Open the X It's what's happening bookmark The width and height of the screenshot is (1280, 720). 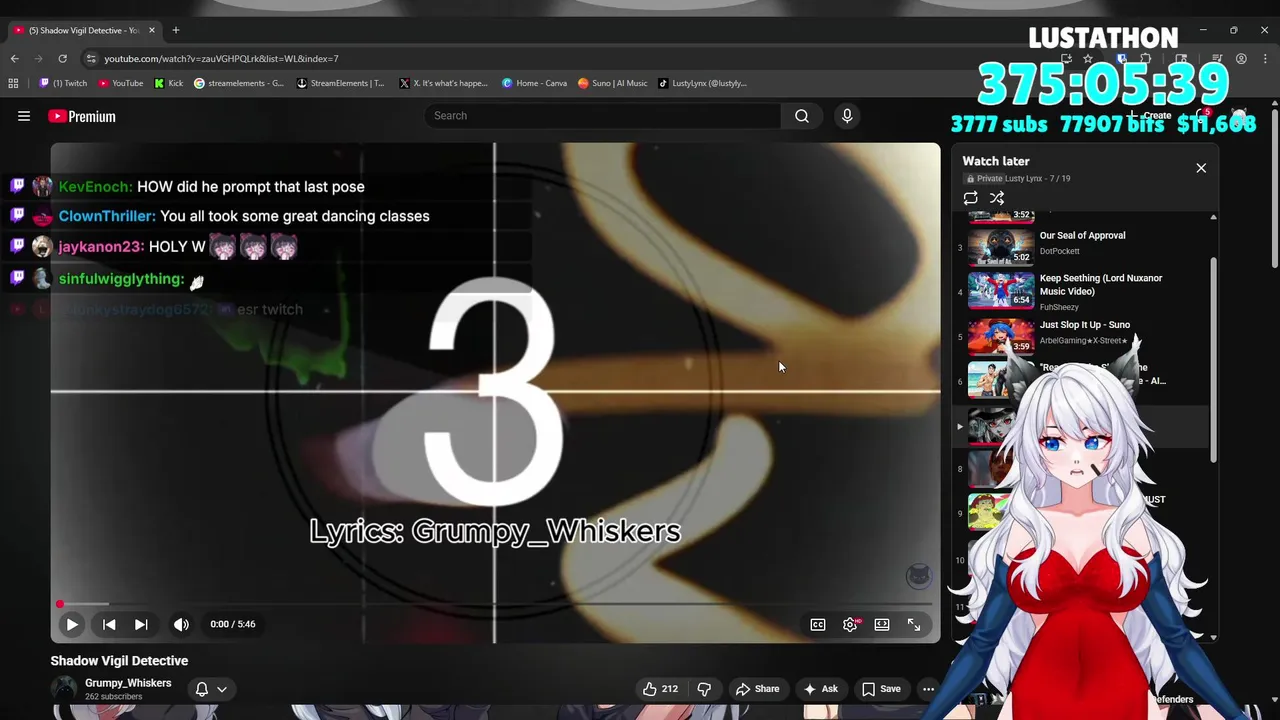click(x=443, y=83)
